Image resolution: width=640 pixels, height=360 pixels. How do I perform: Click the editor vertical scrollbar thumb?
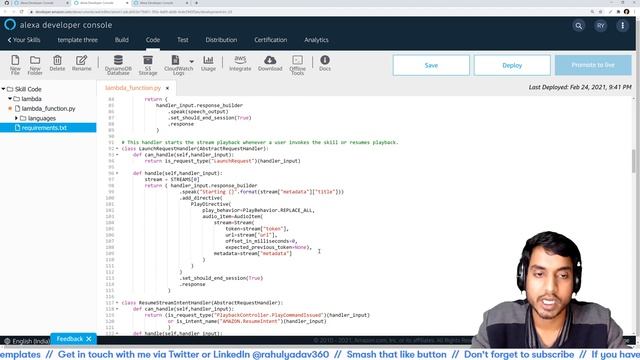(634, 161)
